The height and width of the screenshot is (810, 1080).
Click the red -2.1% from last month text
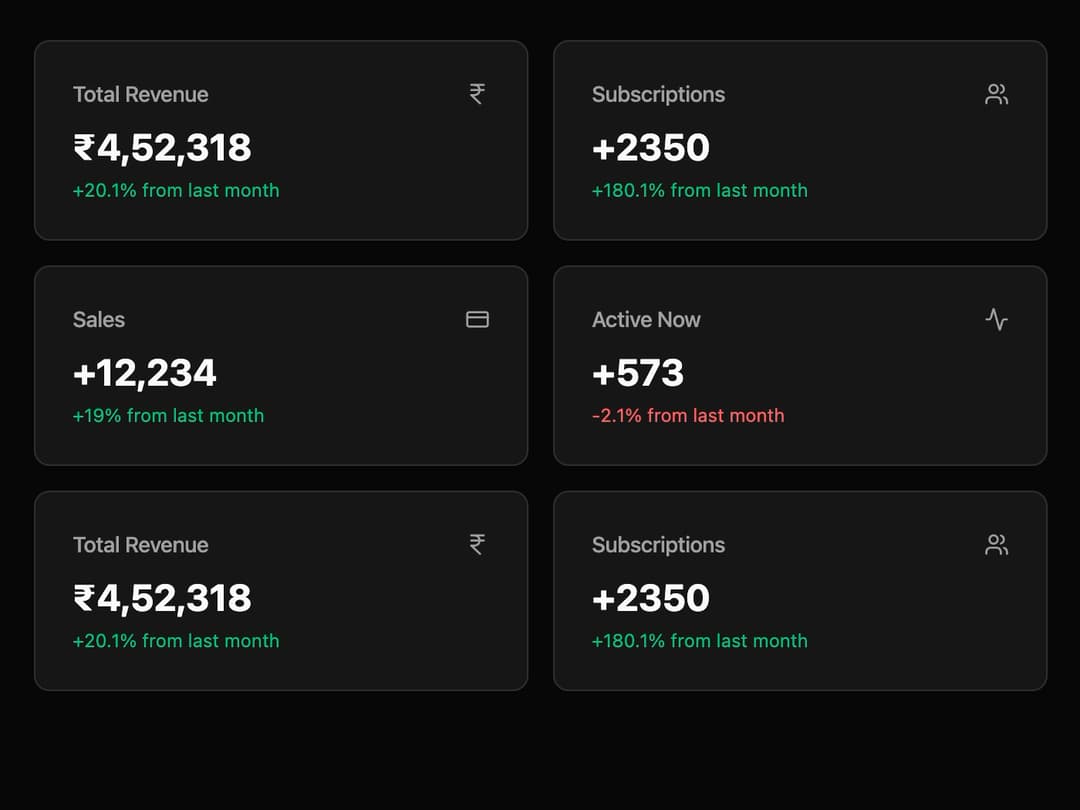(x=688, y=415)
